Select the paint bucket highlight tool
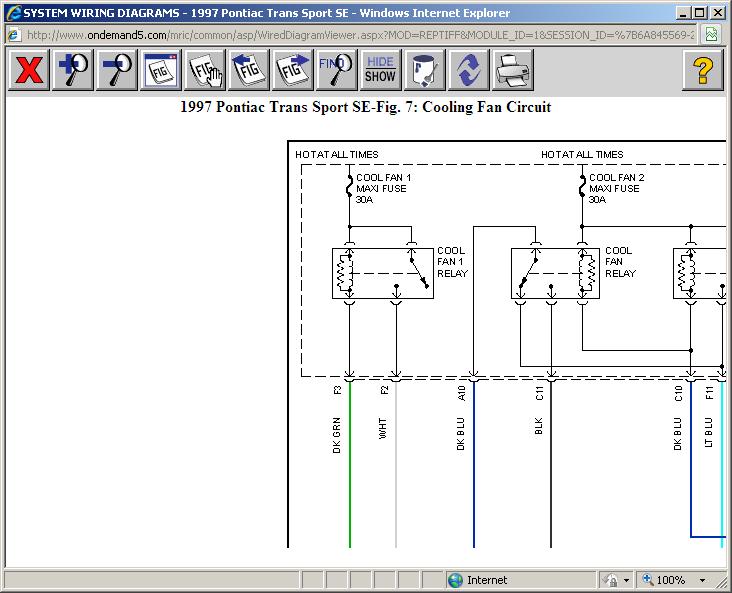This screenshot has height=593, width=732. [424, 70]
